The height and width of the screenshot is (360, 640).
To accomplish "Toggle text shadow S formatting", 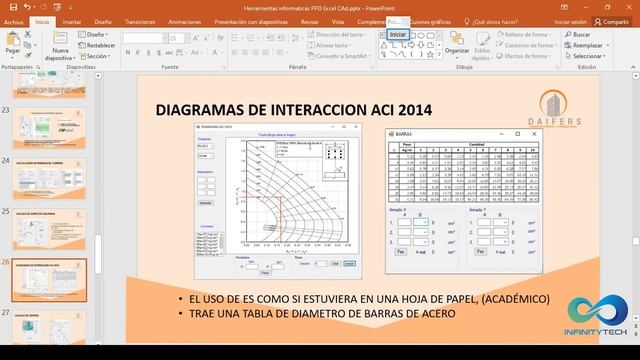I will point(158,53).
